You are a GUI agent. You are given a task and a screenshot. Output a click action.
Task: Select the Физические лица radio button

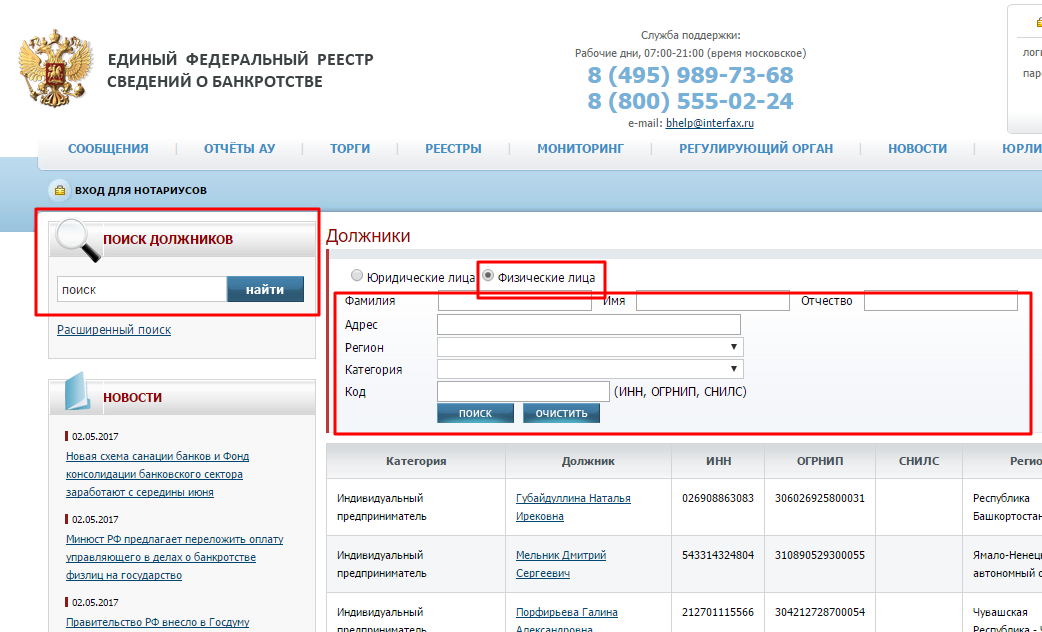pyautogui.click(x=488, y=275)
